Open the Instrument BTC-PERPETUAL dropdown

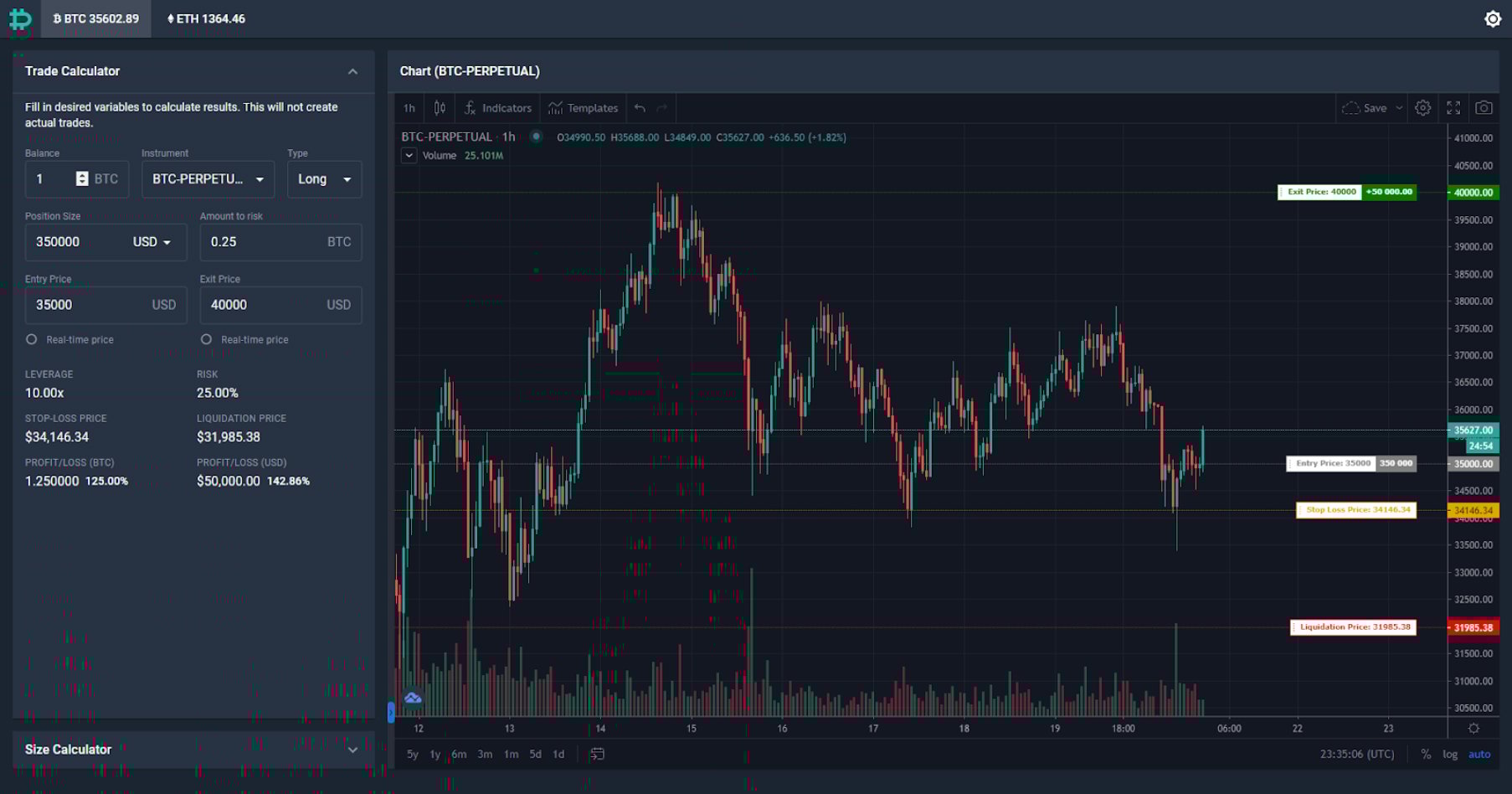[x=208, y=179]
